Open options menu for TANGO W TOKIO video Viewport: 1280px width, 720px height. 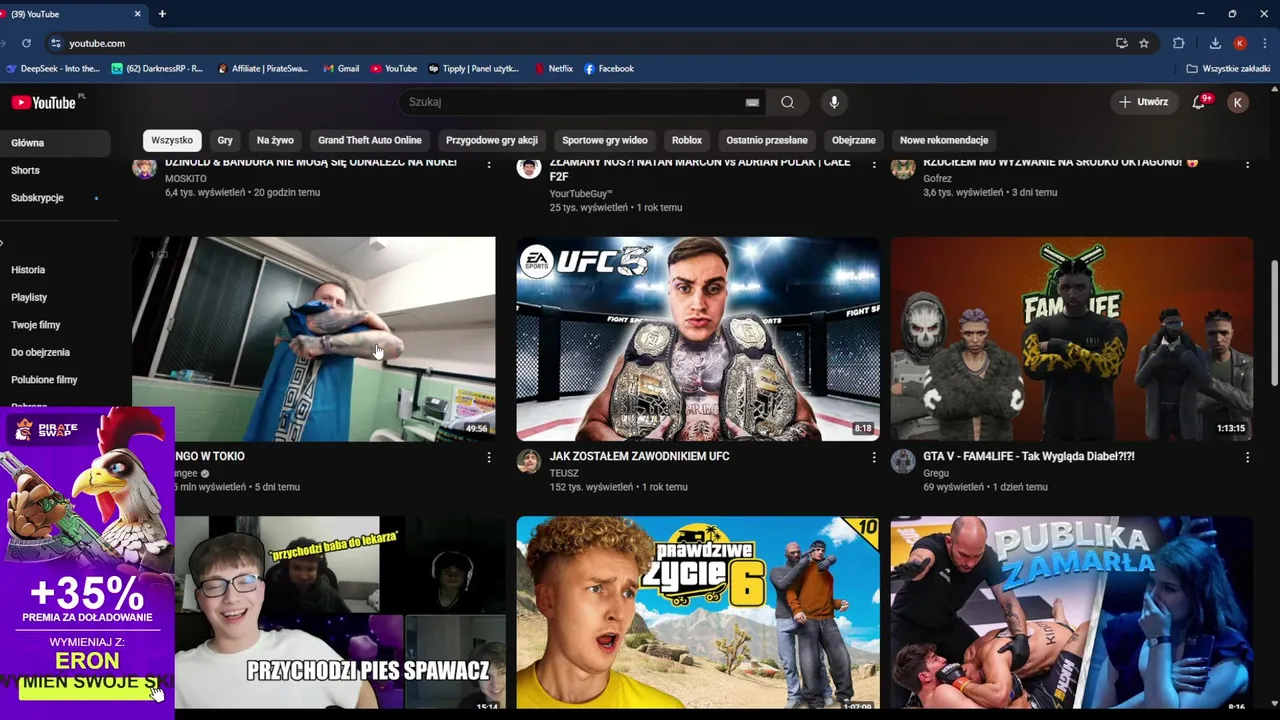[x=489, y=457]
